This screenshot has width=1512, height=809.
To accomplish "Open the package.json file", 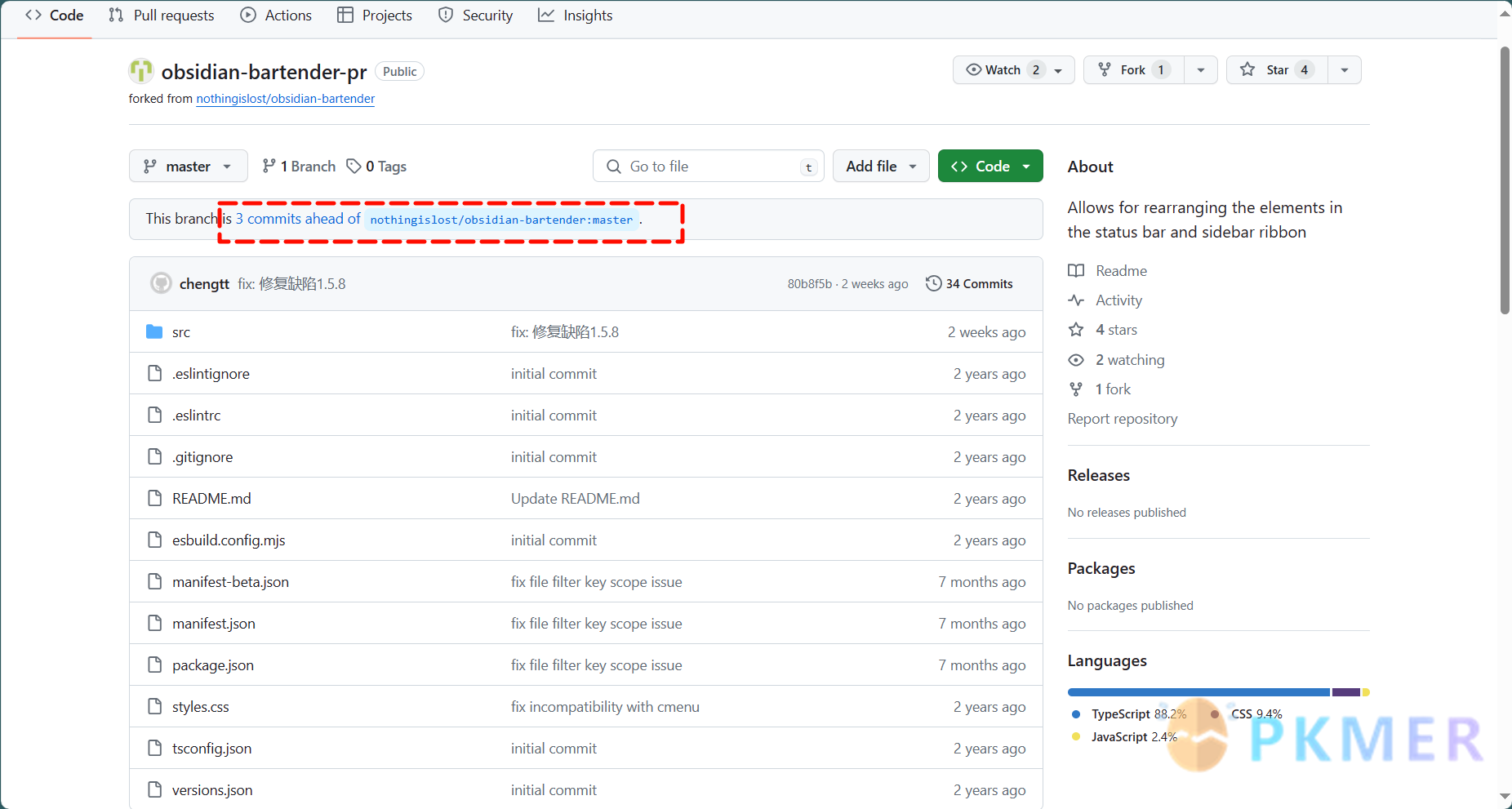I will pyautogui.click(x=213, y=665).
